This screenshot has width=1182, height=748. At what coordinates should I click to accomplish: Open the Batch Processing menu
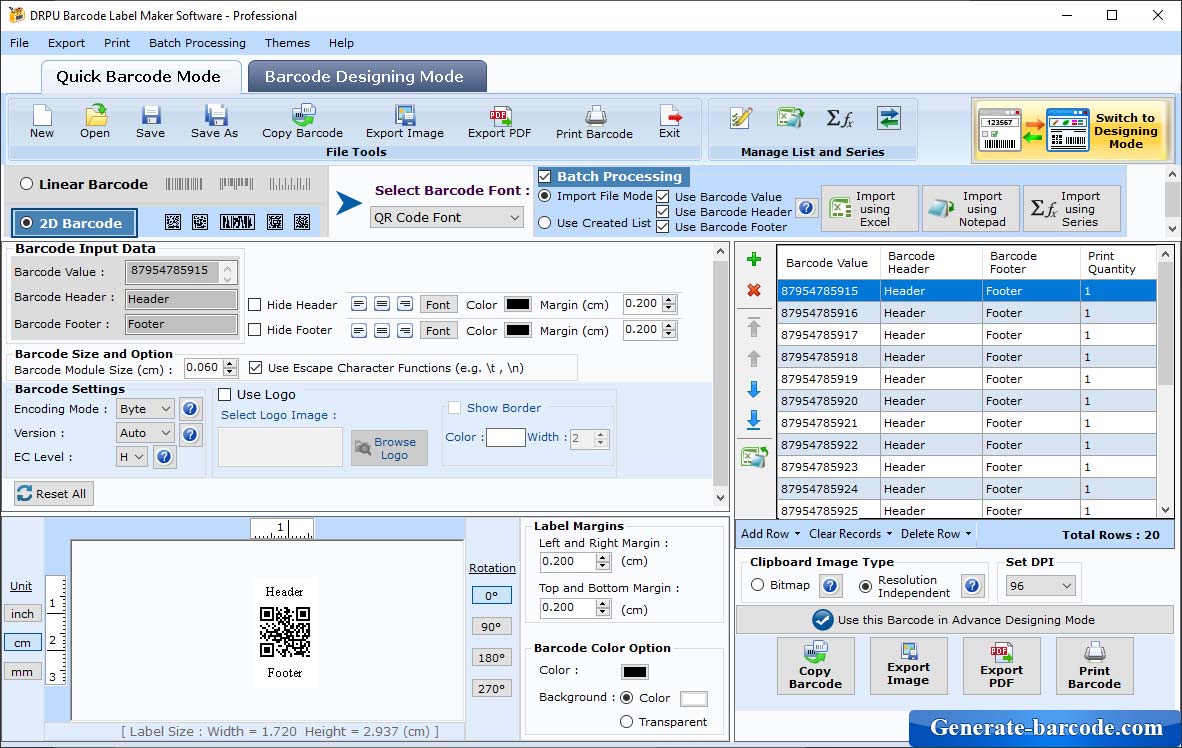coord(198,43)
